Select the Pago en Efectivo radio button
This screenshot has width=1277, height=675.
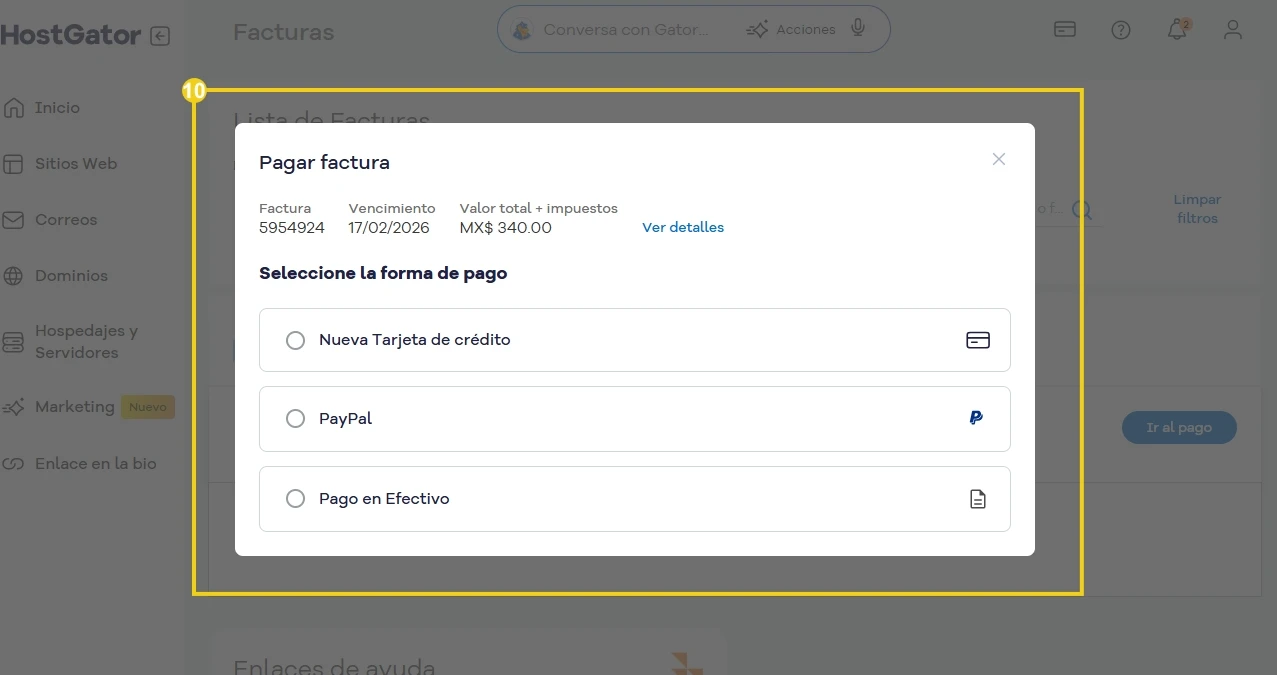pyautogui.click(x=295, y=498)
